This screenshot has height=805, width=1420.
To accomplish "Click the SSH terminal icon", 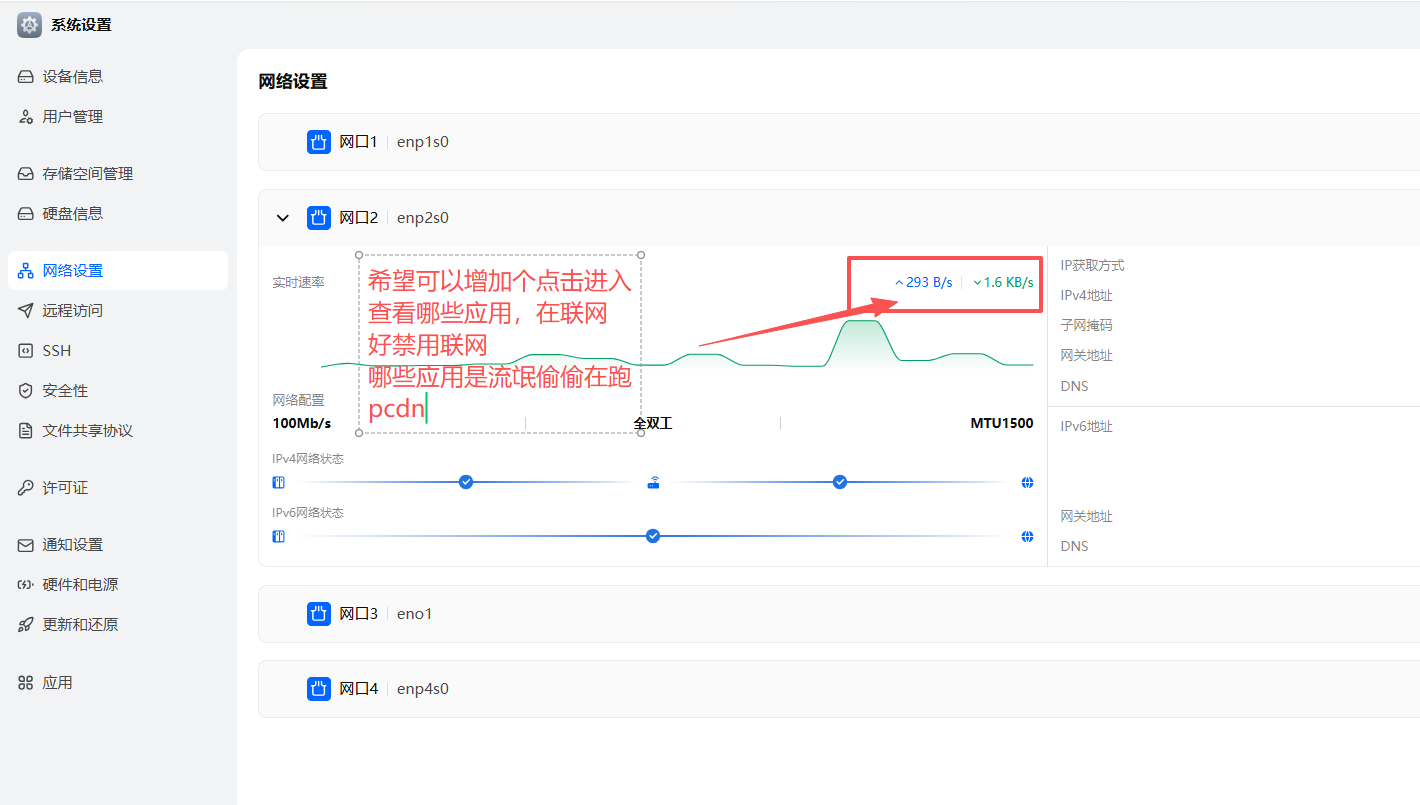I will pos(26,351).
